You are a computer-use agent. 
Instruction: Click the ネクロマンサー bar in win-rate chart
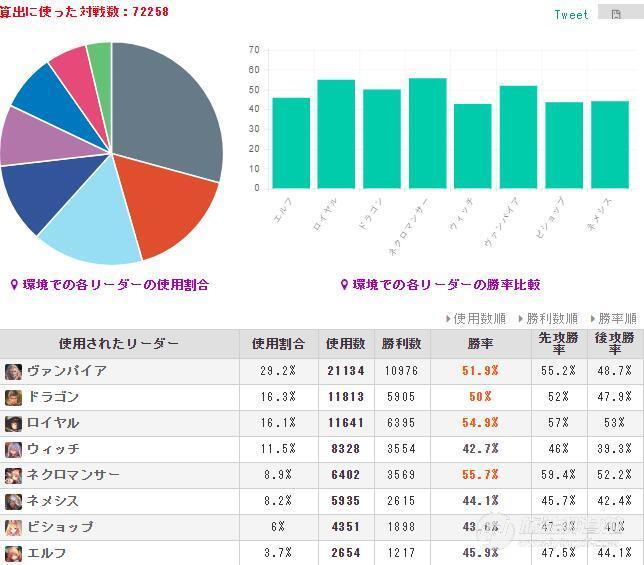coord(428,133)
